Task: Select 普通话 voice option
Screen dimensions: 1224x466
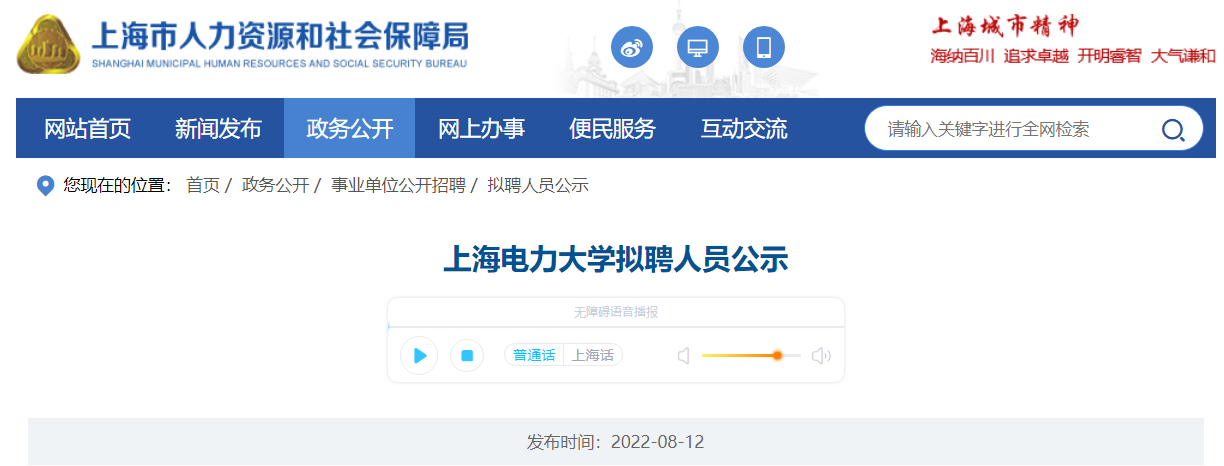Action: pyautogui.click(x=534, y=355)
